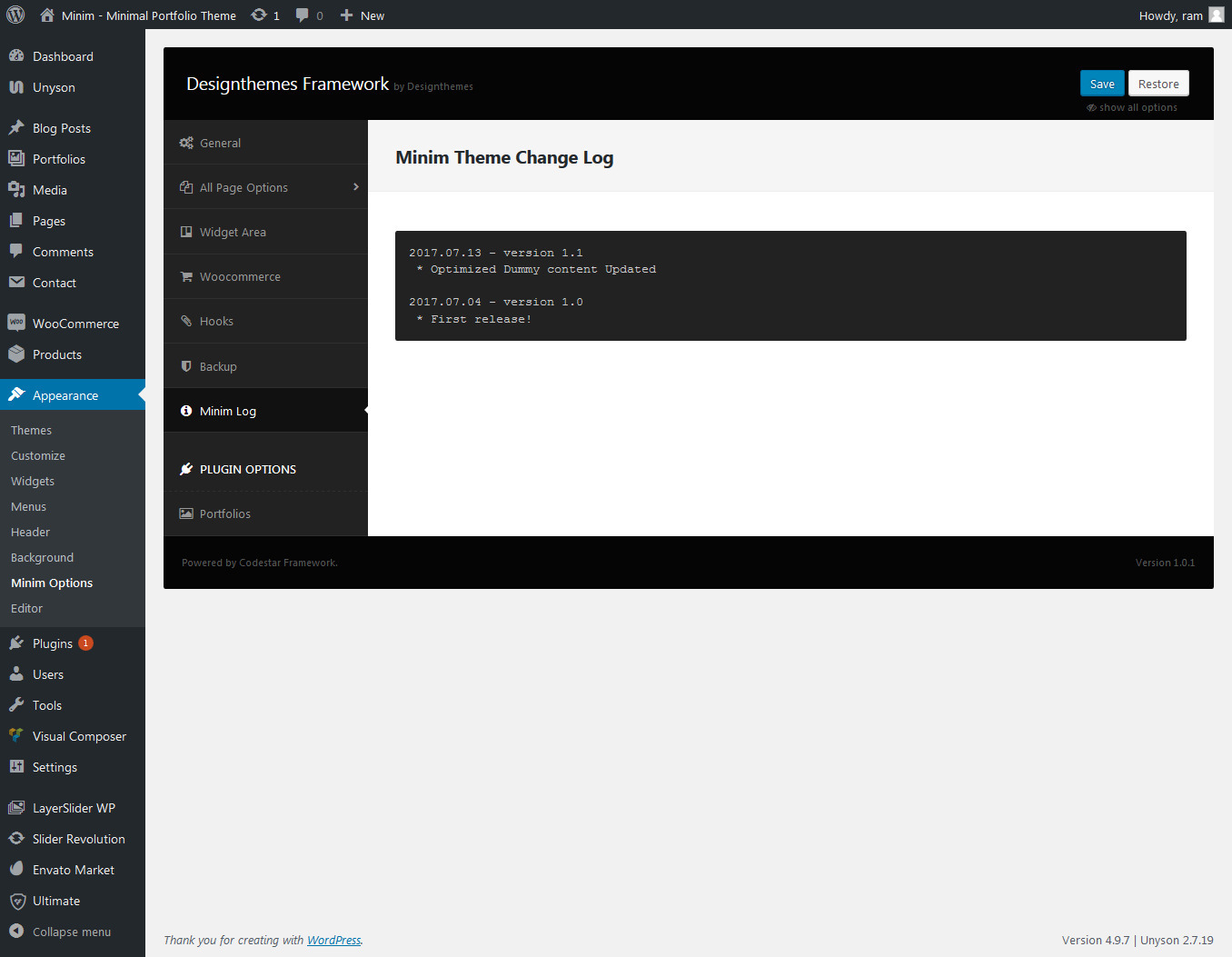This screenshot has width=1232, height=957.
Task: Click the Hooks paperclip icon
Action: (x=186, y=321)
